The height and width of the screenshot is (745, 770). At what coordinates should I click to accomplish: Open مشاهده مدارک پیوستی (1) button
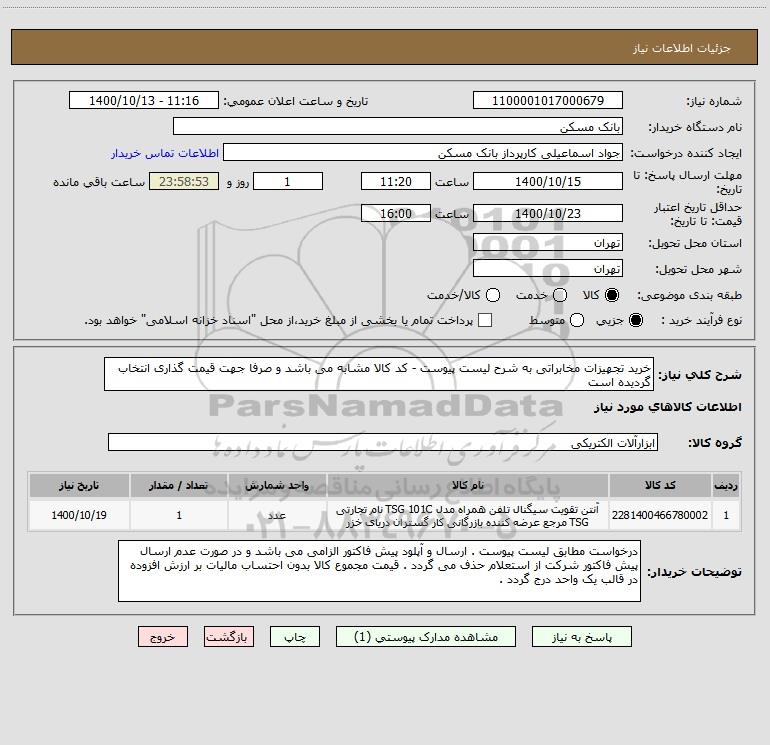point(426,637)
